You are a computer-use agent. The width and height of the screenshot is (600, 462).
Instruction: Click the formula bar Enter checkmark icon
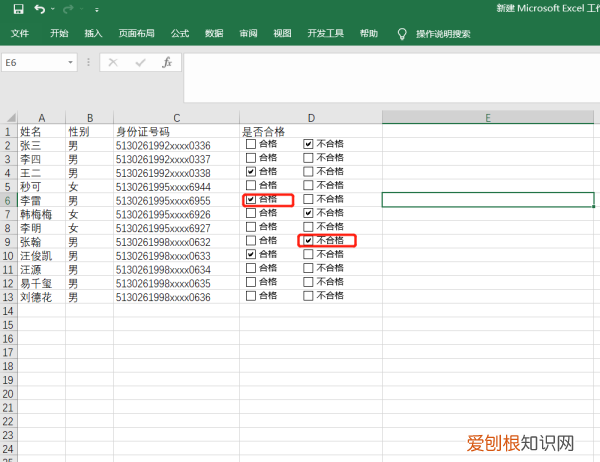point(140,62)
